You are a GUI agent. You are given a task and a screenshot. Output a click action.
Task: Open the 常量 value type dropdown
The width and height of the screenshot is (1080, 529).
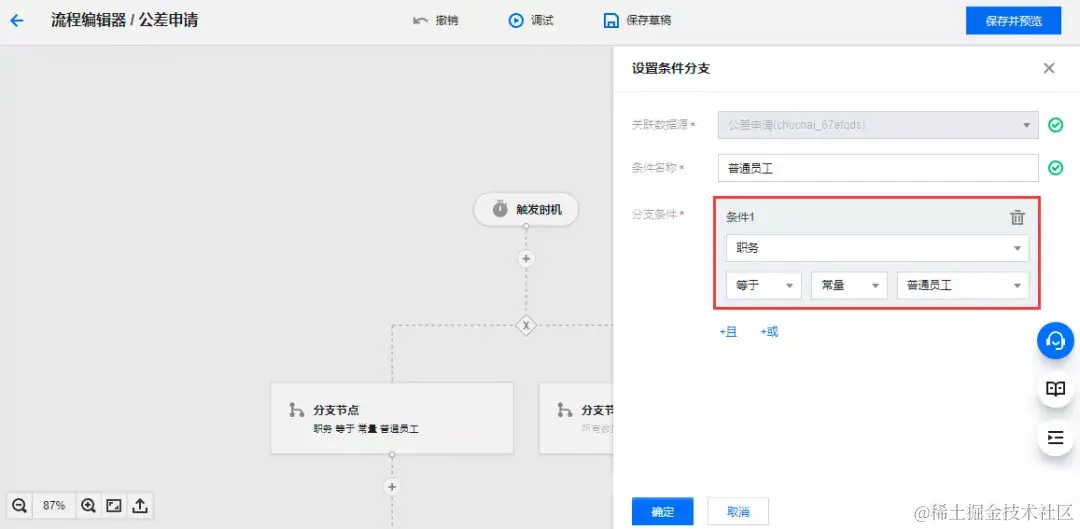click(849, 285)
